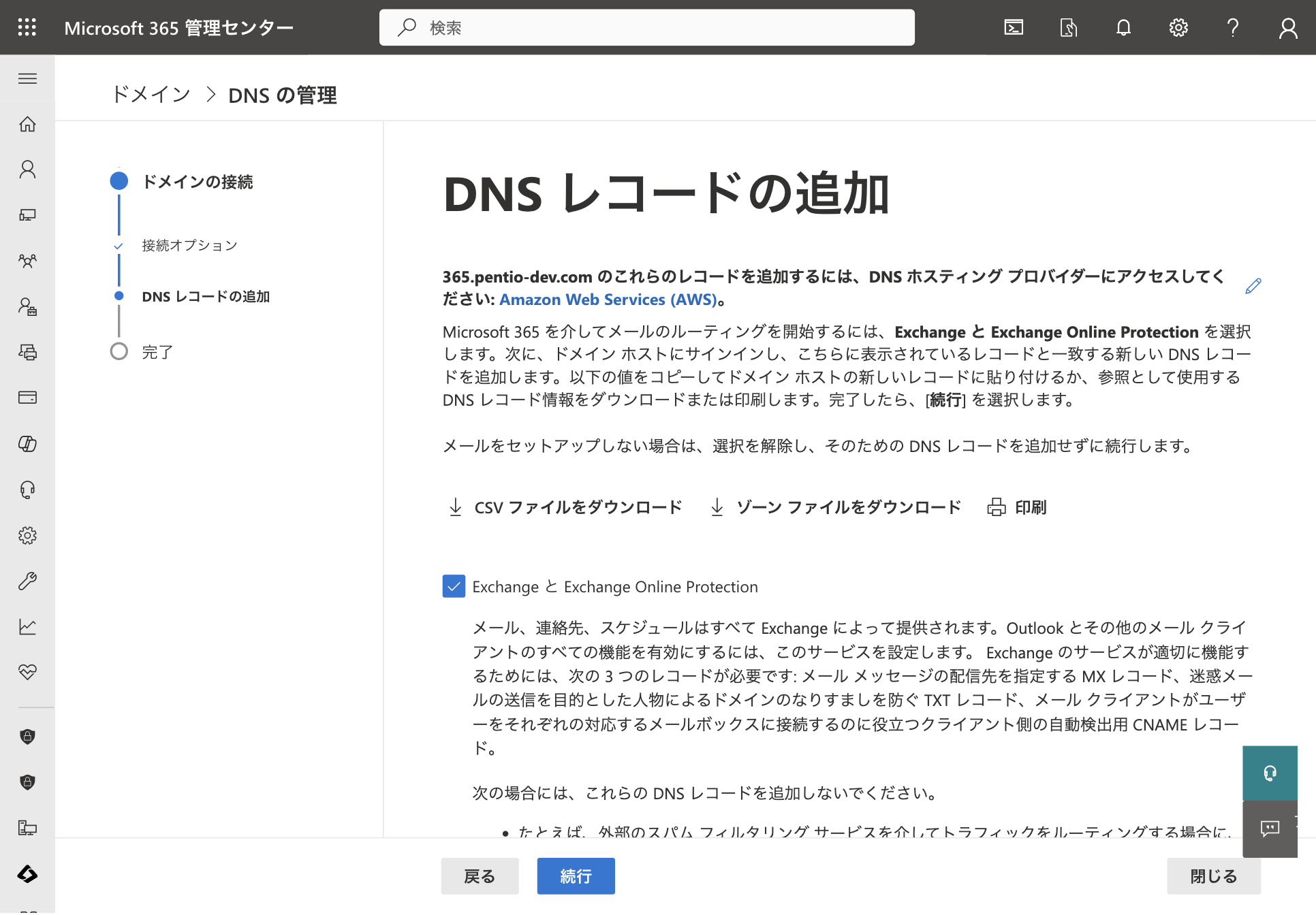Image resolution: width=1316 pixels, height=915 pixels.
Task: Open Amazon Web Services (AWS) link
Action: coord(608,300)
